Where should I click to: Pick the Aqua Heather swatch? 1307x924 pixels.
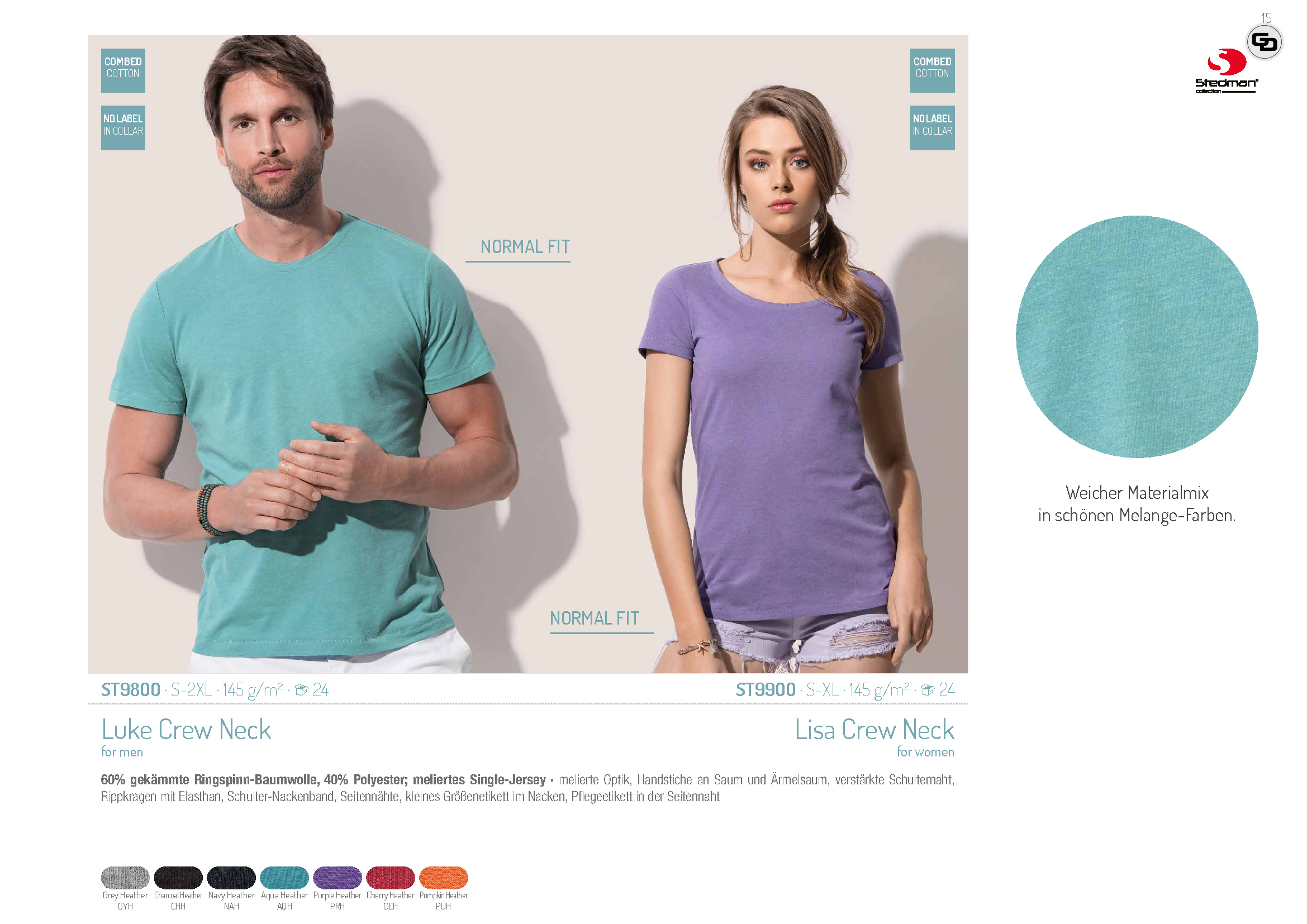(x=284, y=877)
